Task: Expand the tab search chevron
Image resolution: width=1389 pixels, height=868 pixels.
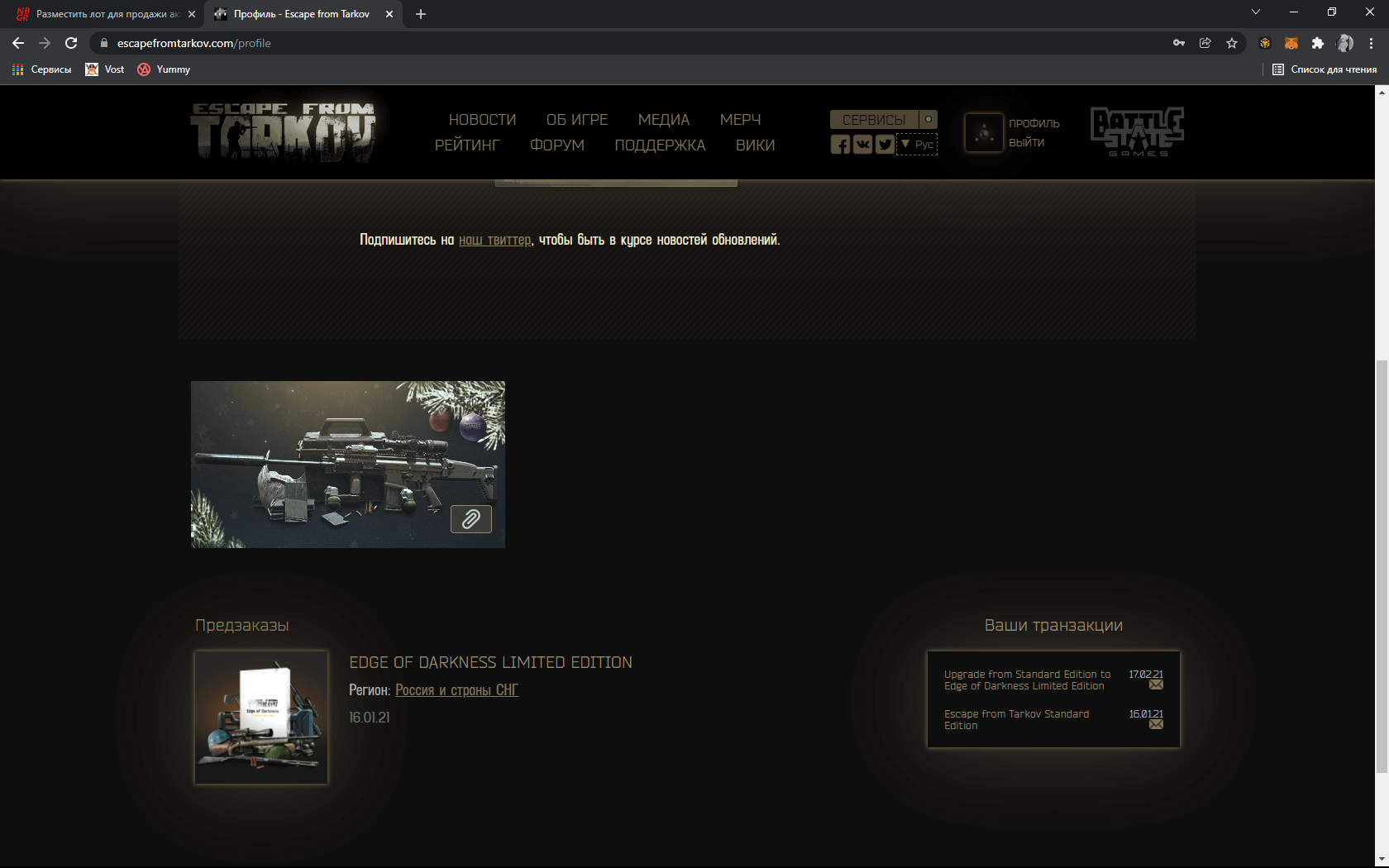Action: pyautogui.click(x=1256, y=12)
